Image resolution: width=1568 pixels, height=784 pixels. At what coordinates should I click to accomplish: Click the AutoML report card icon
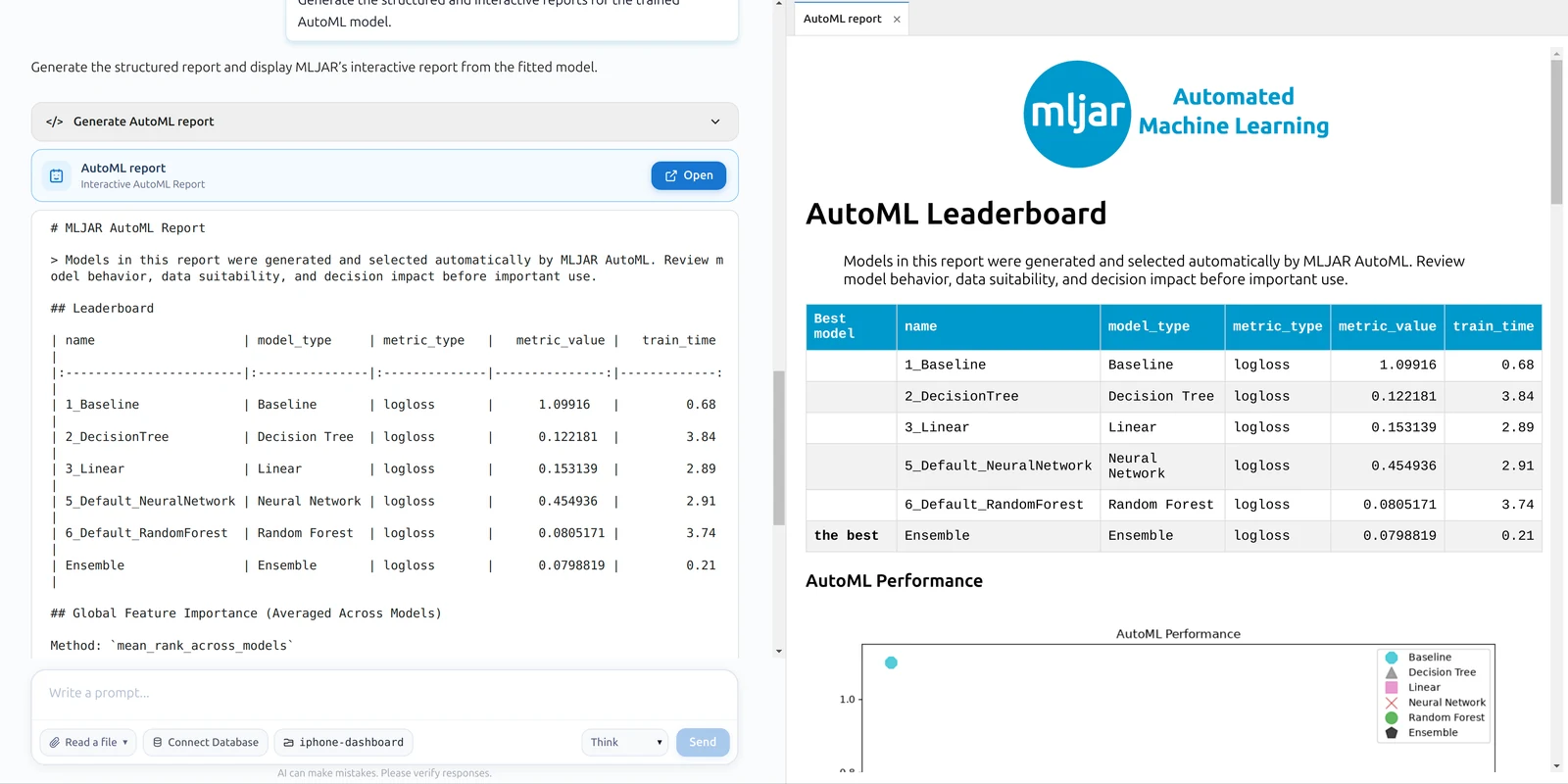(57, 175)
